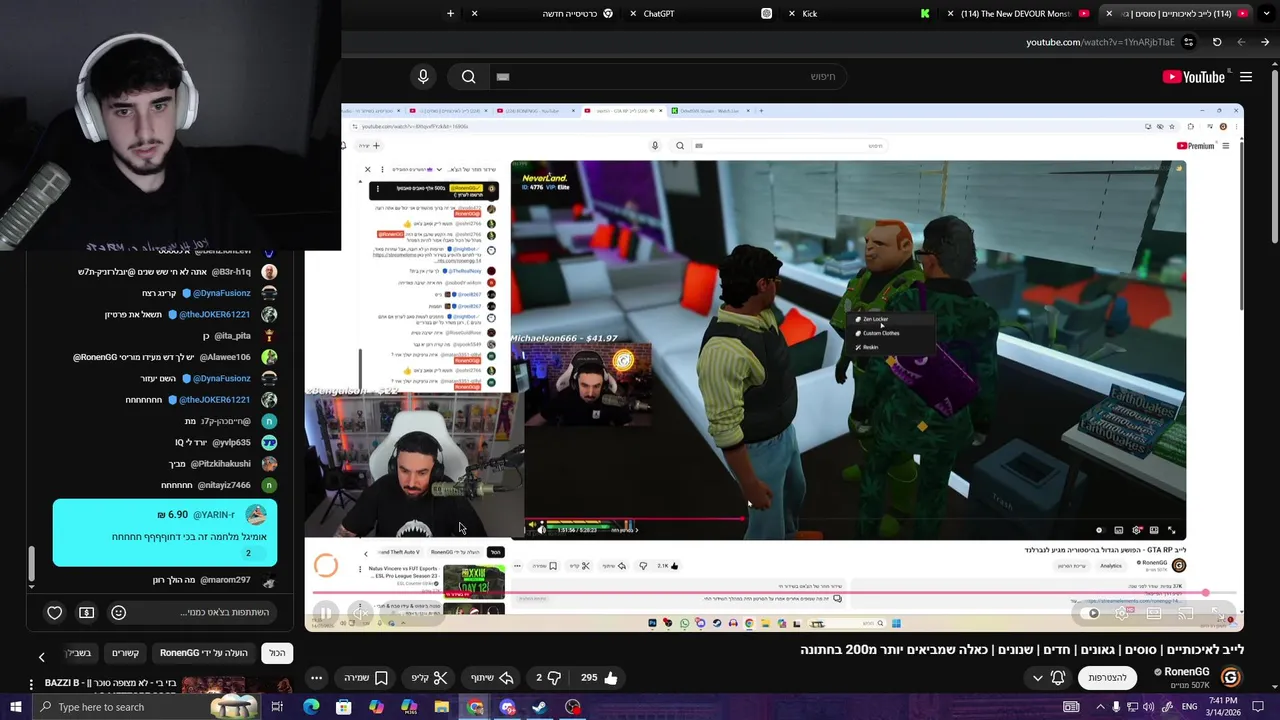Viewport: 1280px width, 720px height.
Task: Dislike the video with thumbs down
Action: [x=547, y=678]
